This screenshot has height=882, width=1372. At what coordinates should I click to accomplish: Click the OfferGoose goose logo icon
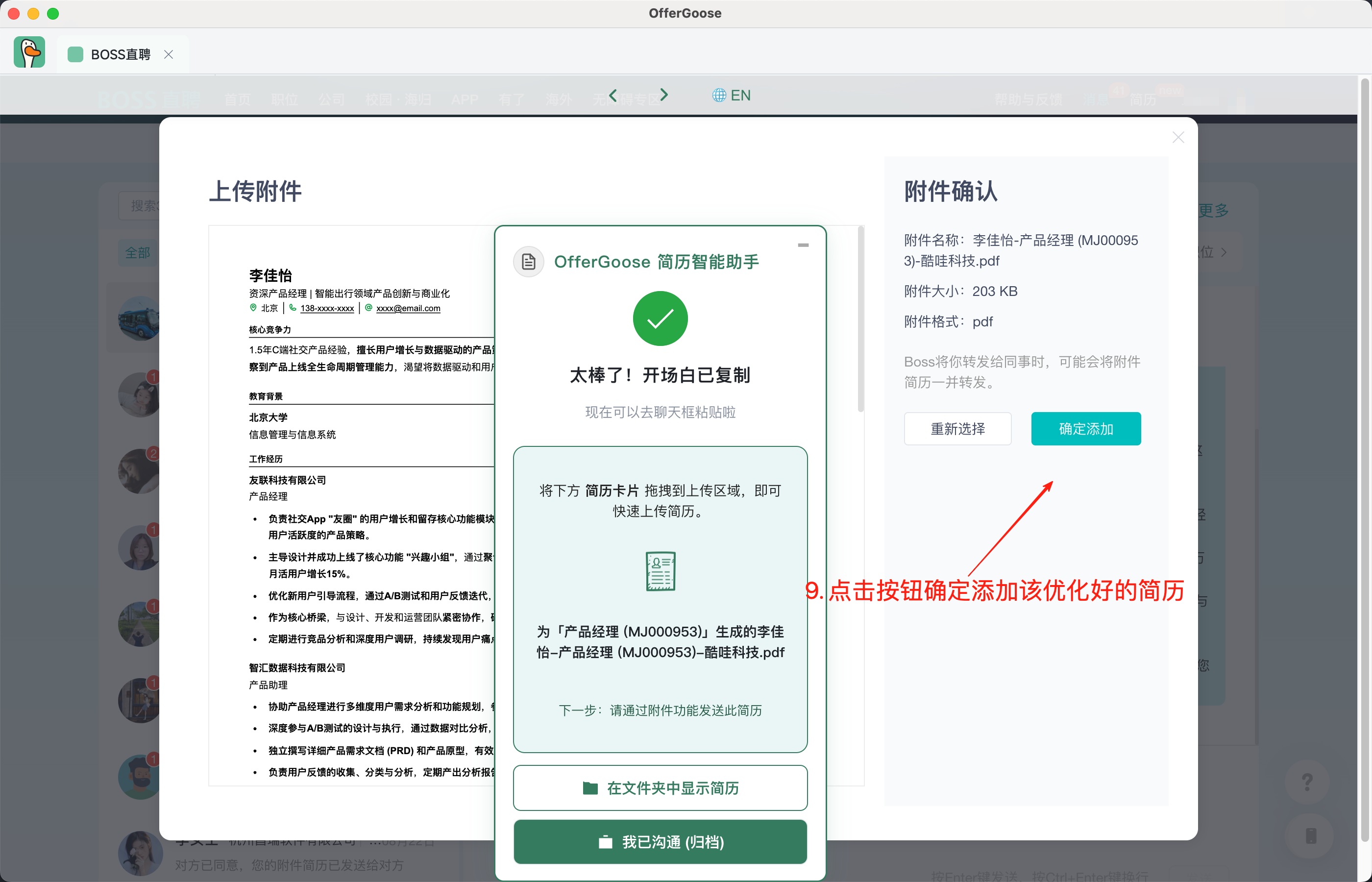pos(29,53)
